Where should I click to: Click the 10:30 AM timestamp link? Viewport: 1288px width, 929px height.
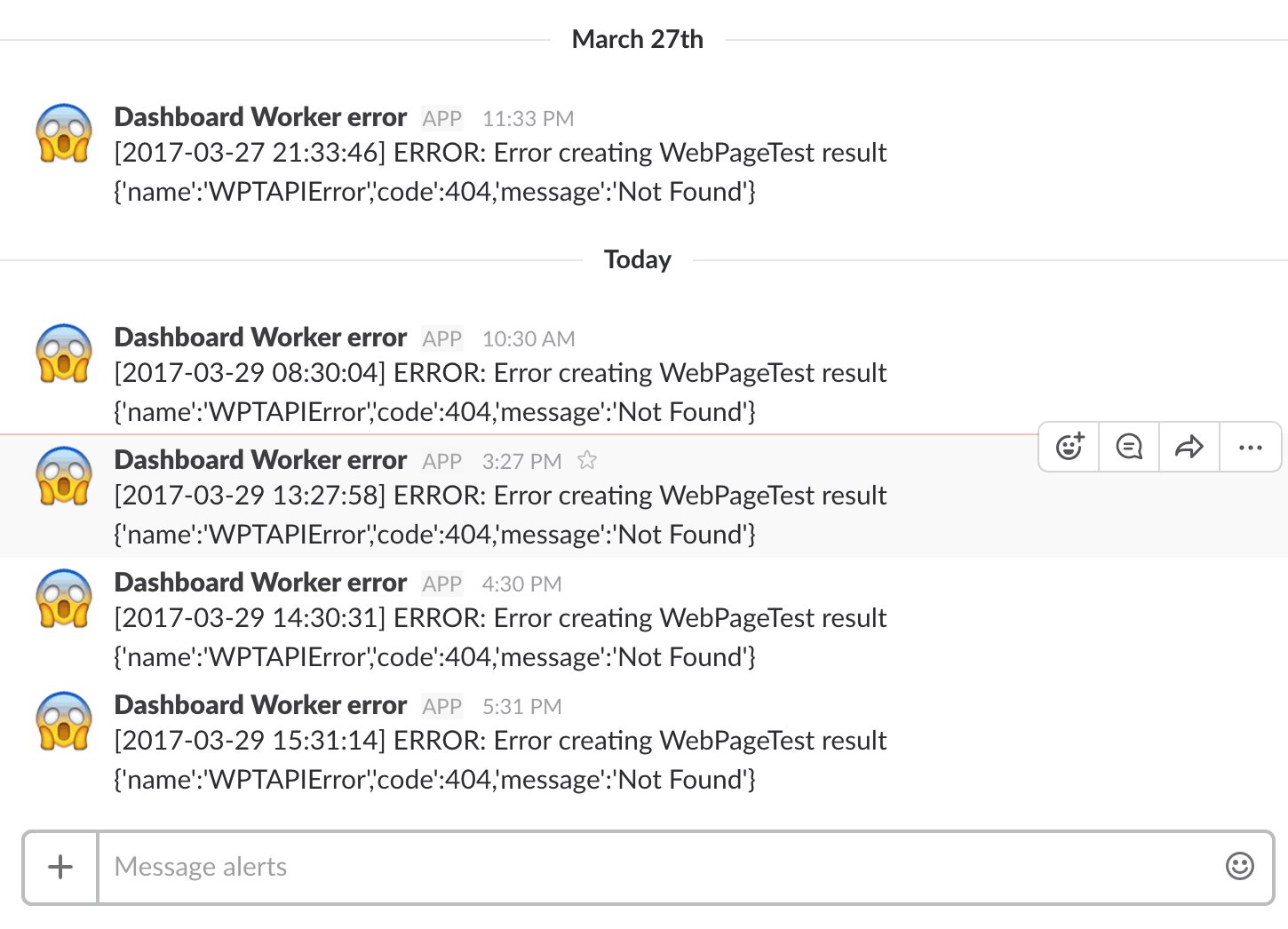click(x=529, y=339)
